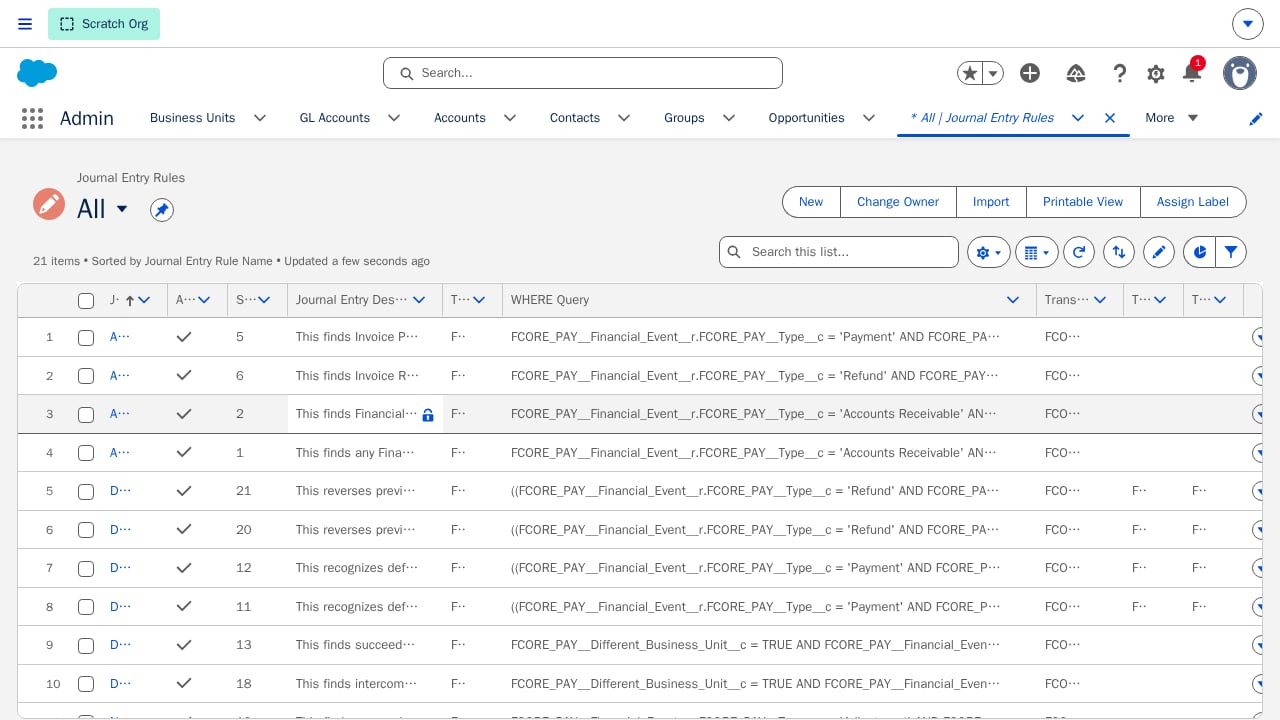Image resolution: width=1280 pixels, height=720 pixels.
Task: Open the Favorites star icon
Action: [969, 73]
